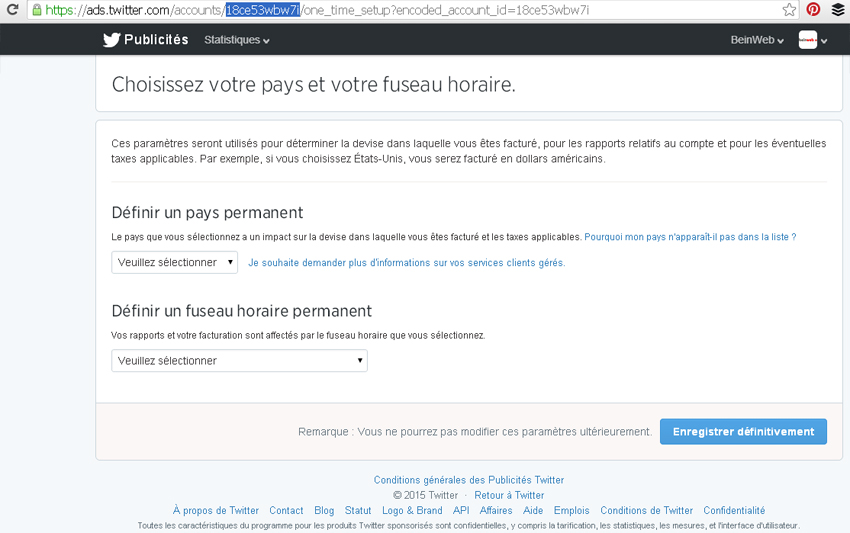The width and height of the screenshot is (850, 533).
Task: Open 'Conditions générales des Publicités Twitter'
Action: [468, 480]
